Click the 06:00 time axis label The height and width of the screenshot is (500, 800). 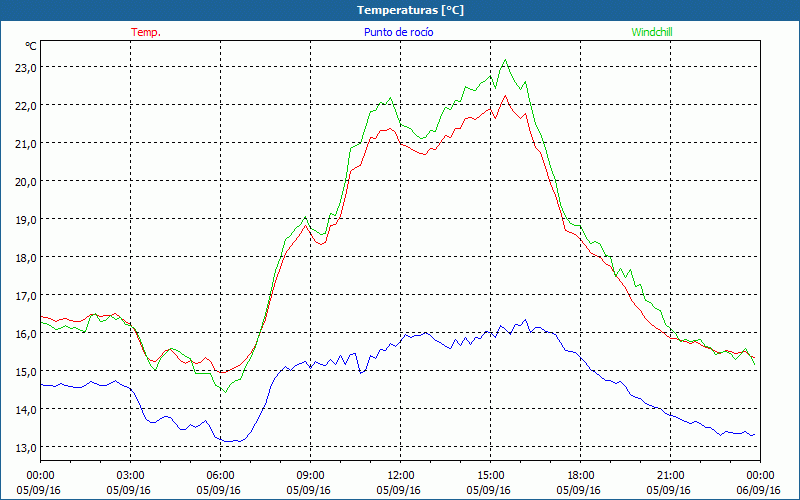pyautogui.click(x=220, y=476)
